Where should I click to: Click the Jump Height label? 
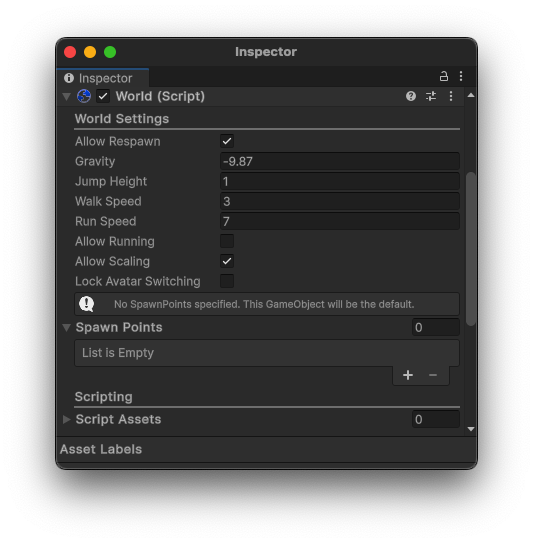[x=111, y=181]
